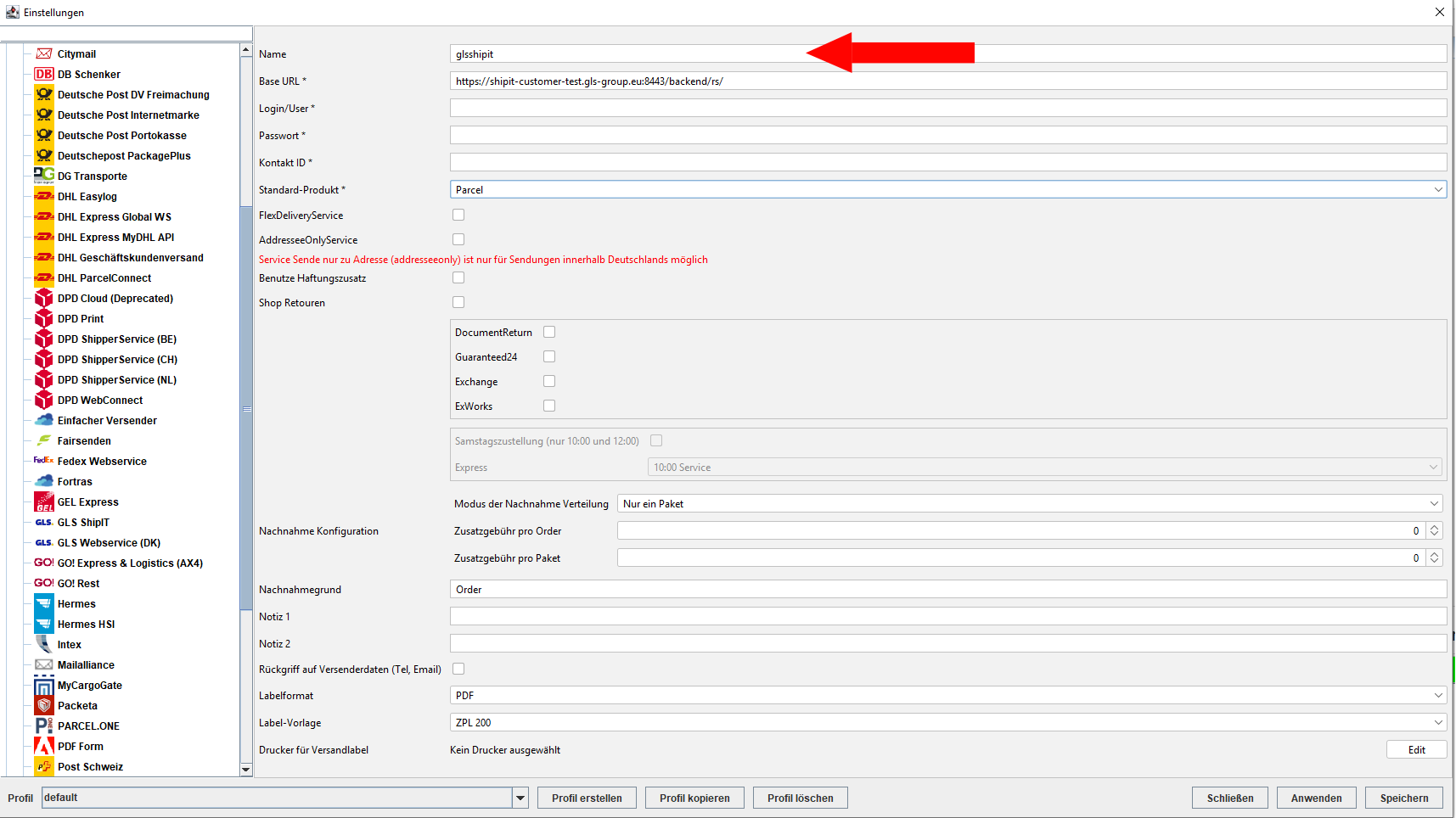Select the GLS ShipIT logo icon
Screen dimensions: 1456x818
[x=44, y=522]
